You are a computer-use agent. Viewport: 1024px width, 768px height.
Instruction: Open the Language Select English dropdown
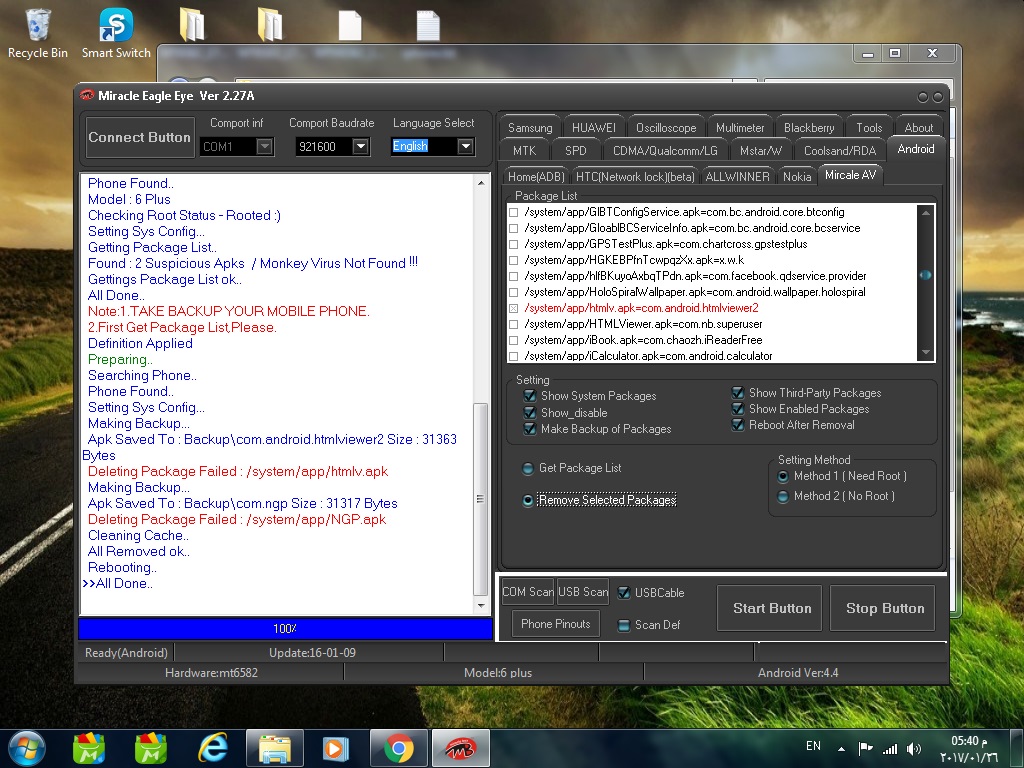465,146
